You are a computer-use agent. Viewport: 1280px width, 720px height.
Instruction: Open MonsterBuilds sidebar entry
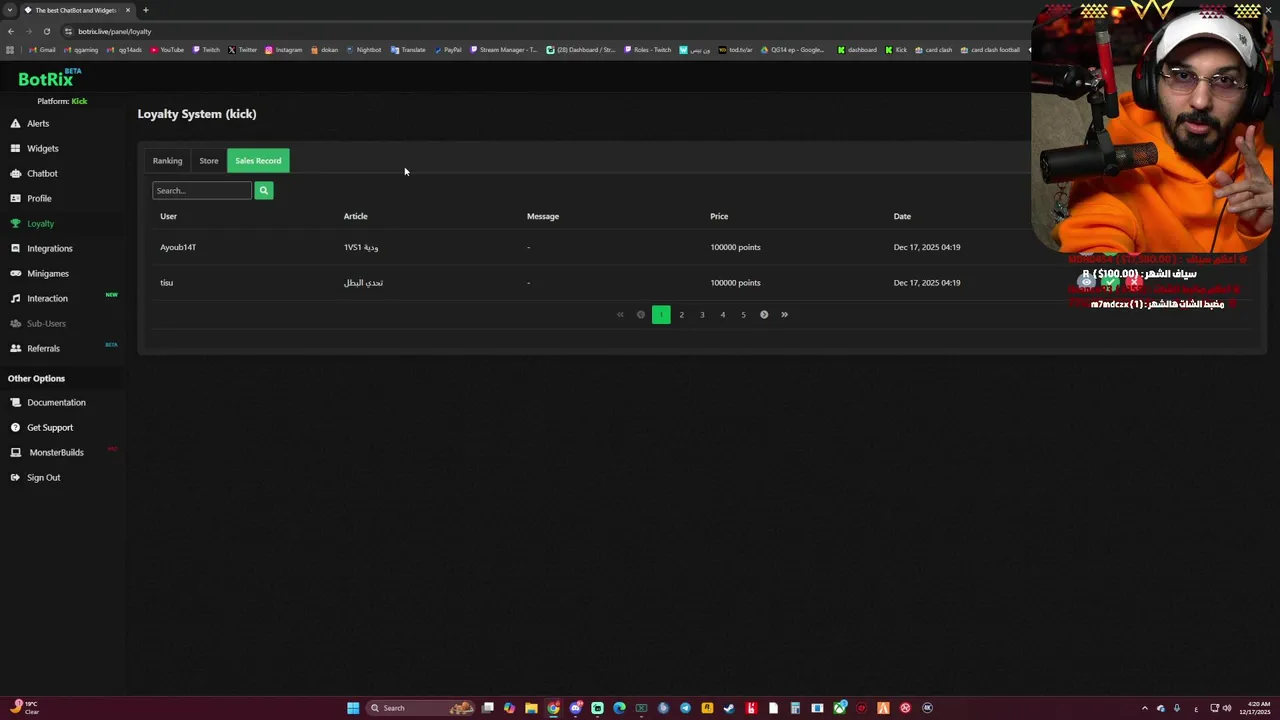pos(56,452)
